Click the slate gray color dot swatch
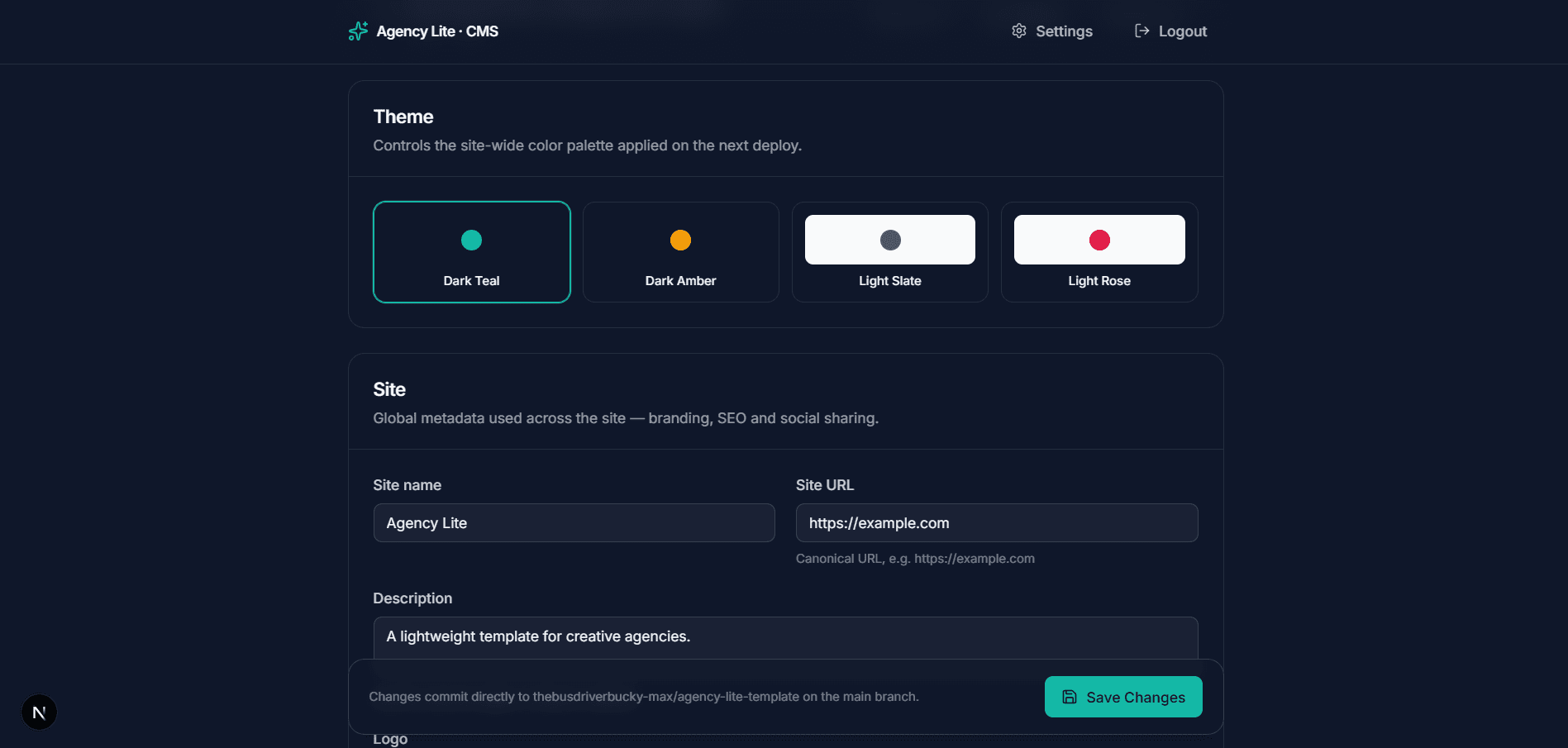Screen dimensions: 1568x748 pyautogui.click(x=890, y=240)
